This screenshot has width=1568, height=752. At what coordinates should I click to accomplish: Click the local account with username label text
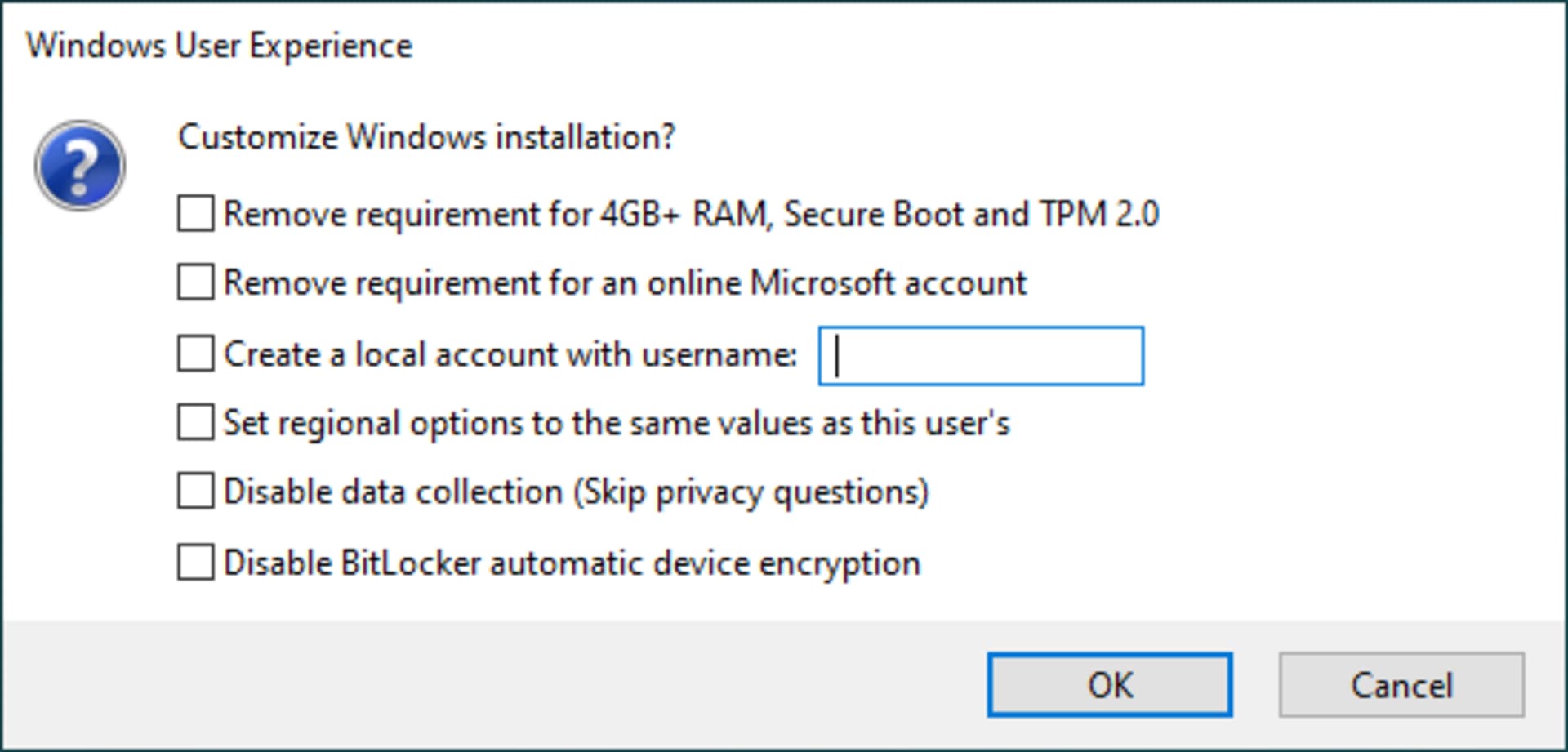[x=576, y=354]
